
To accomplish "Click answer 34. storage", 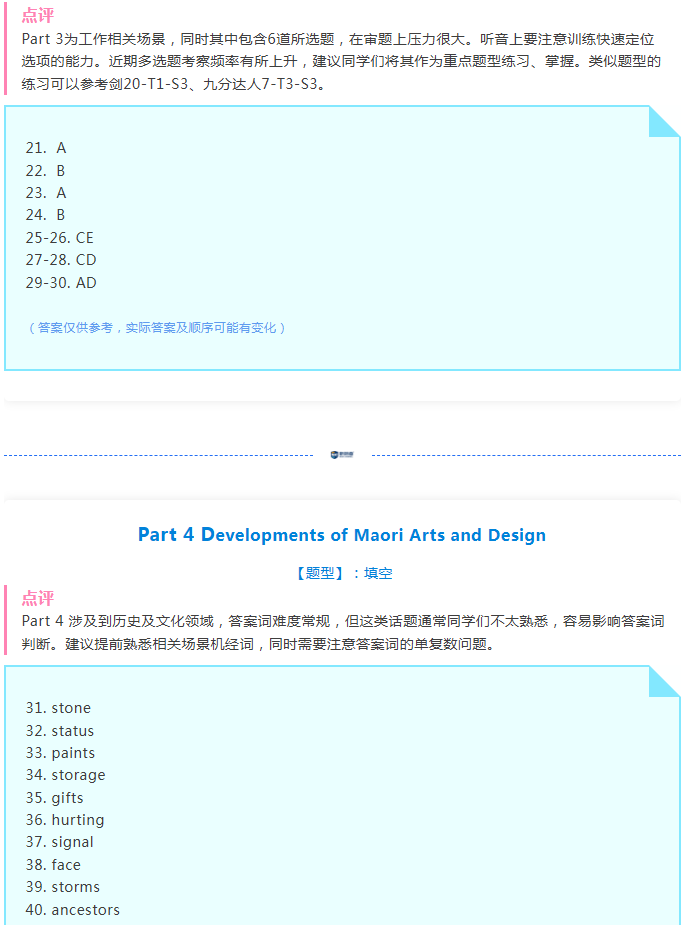I will pyautogui.click(x=65, y=775).
